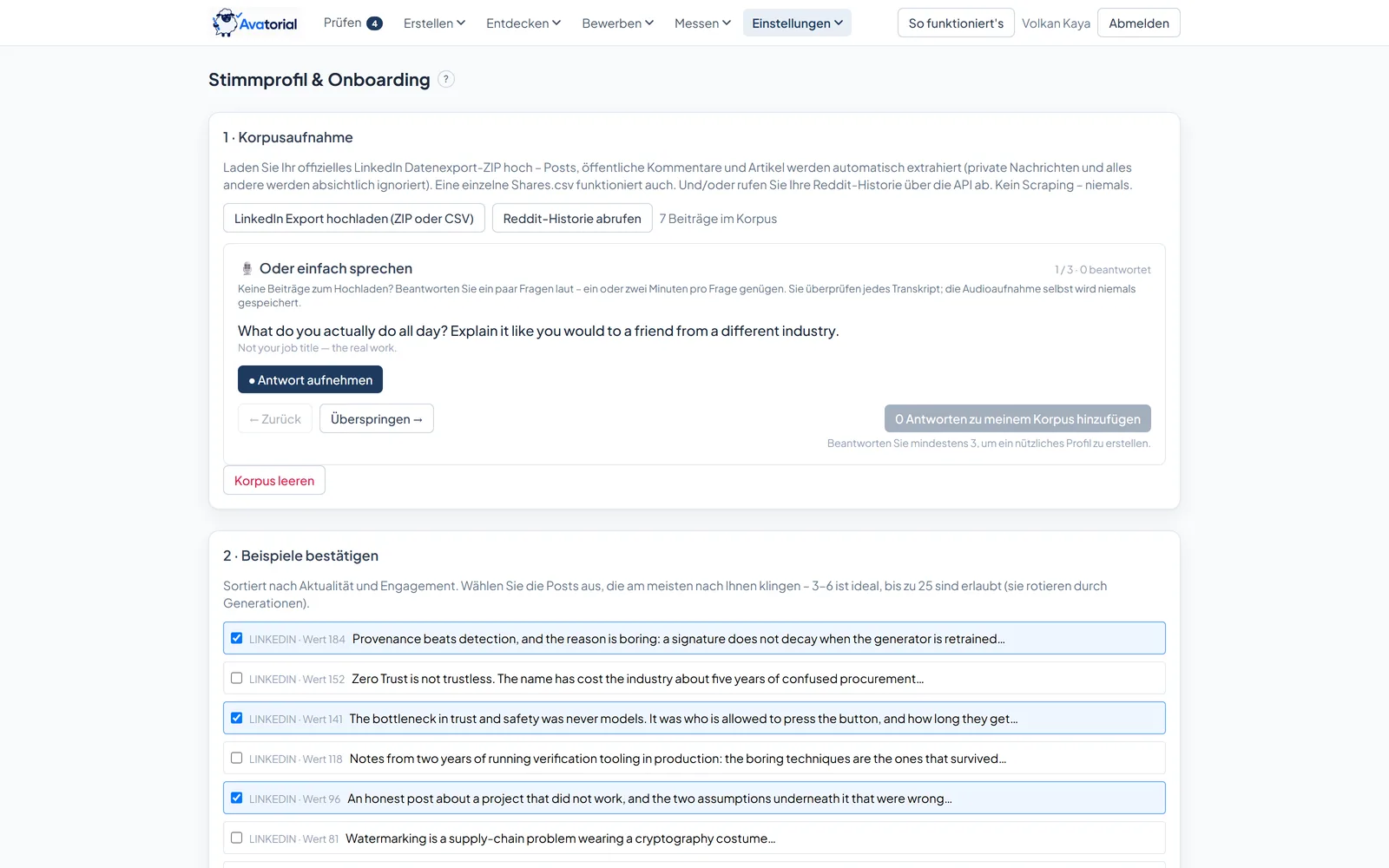The height and width of the screenshot is (868, 1389).
Task: Click the '1 · Korpusaufnahme' heading
Action: (x=288, y=137)
